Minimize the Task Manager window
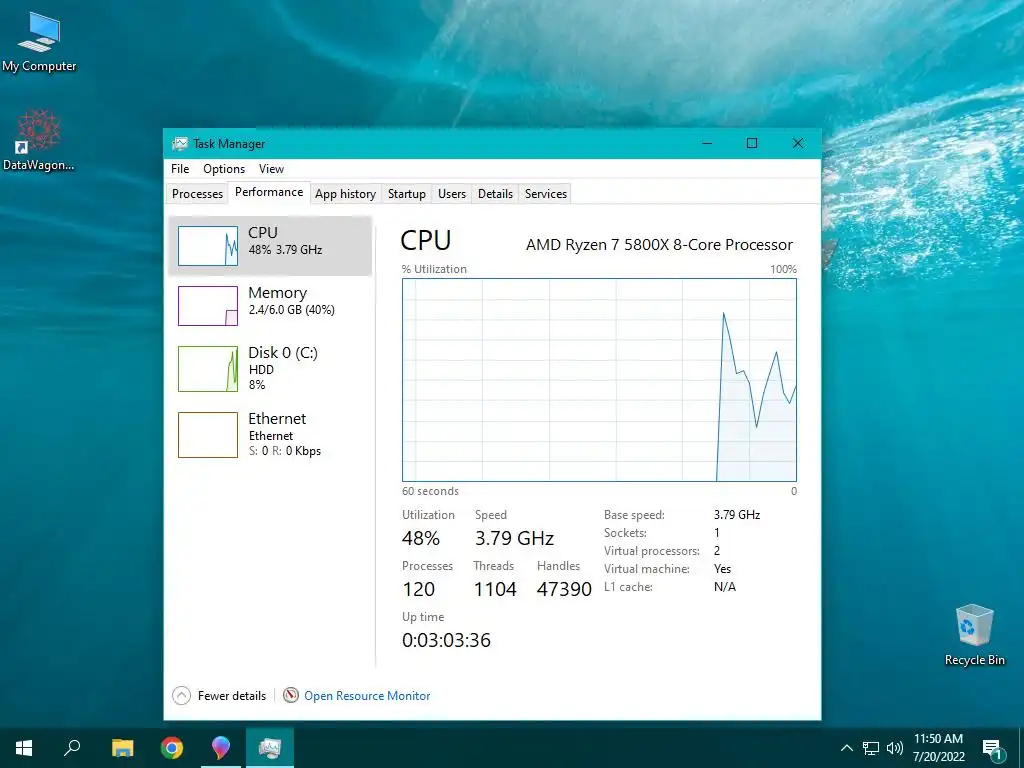The width and height of the screenshot is (1024, 768). pos(707,143)
